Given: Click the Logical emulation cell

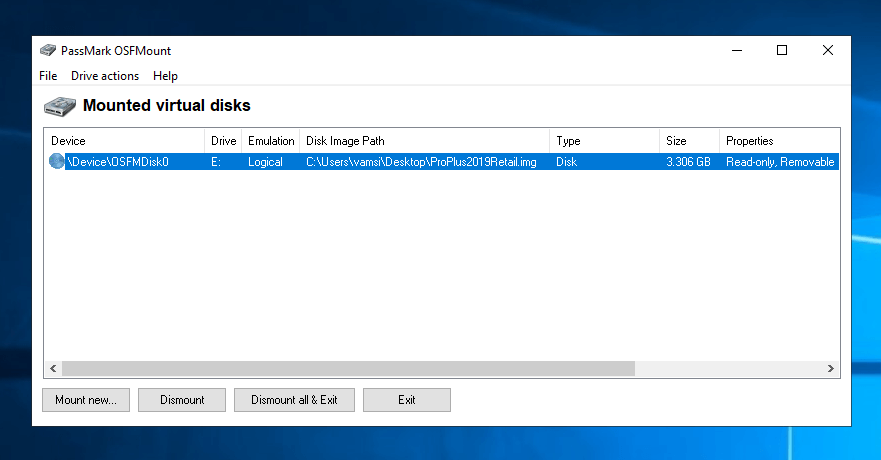Looking at the screenshot, I should tap(265, 162).
